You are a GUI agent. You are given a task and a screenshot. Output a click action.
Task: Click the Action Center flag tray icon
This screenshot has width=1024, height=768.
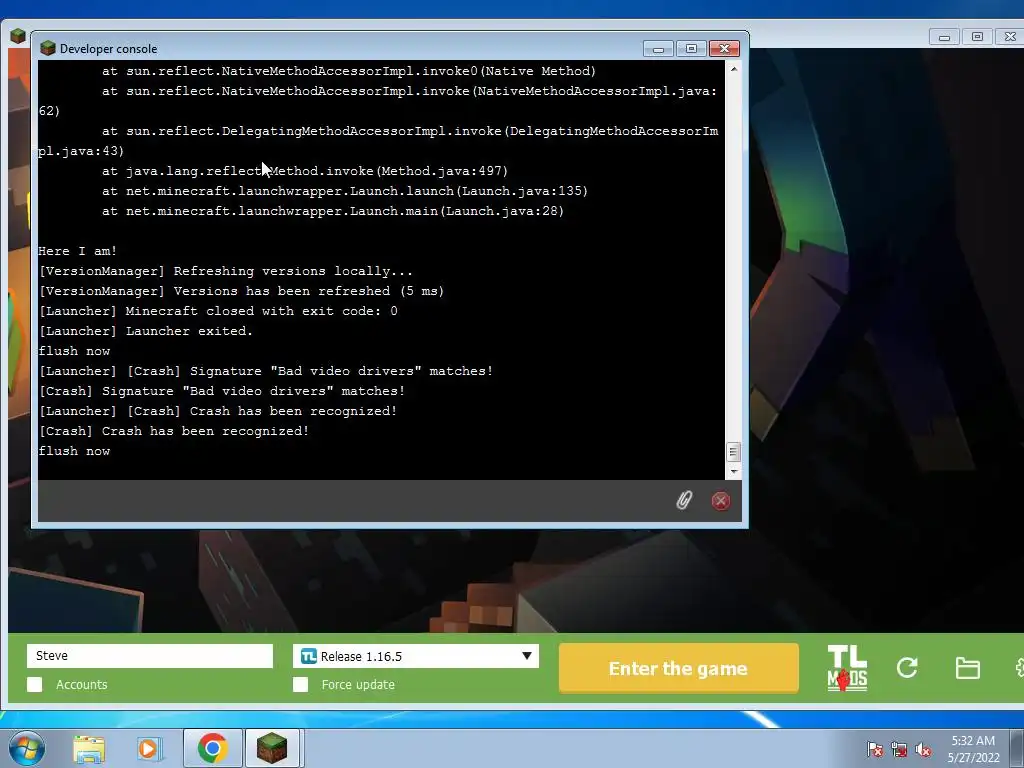coord(874,749)
